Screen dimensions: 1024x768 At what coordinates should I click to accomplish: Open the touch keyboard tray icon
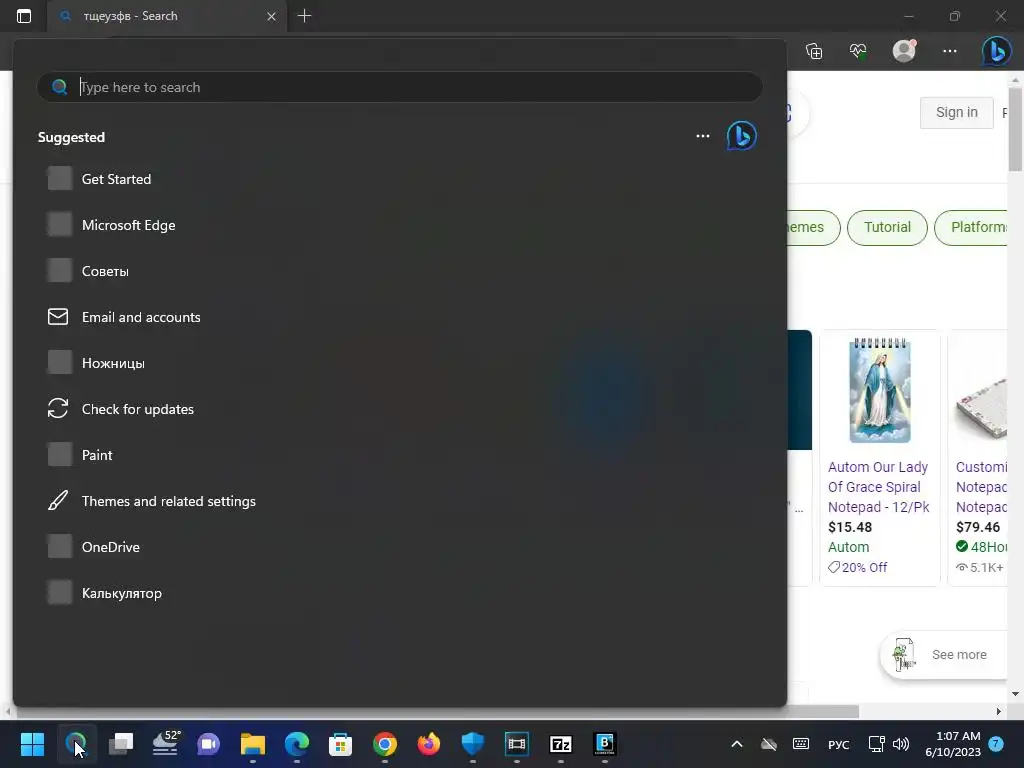(801, 744)
